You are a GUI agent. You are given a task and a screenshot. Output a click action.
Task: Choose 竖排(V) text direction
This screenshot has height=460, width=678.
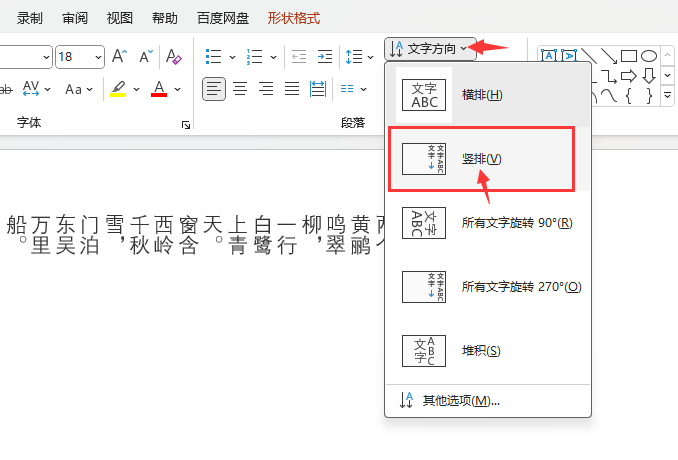tap(488, 159)
